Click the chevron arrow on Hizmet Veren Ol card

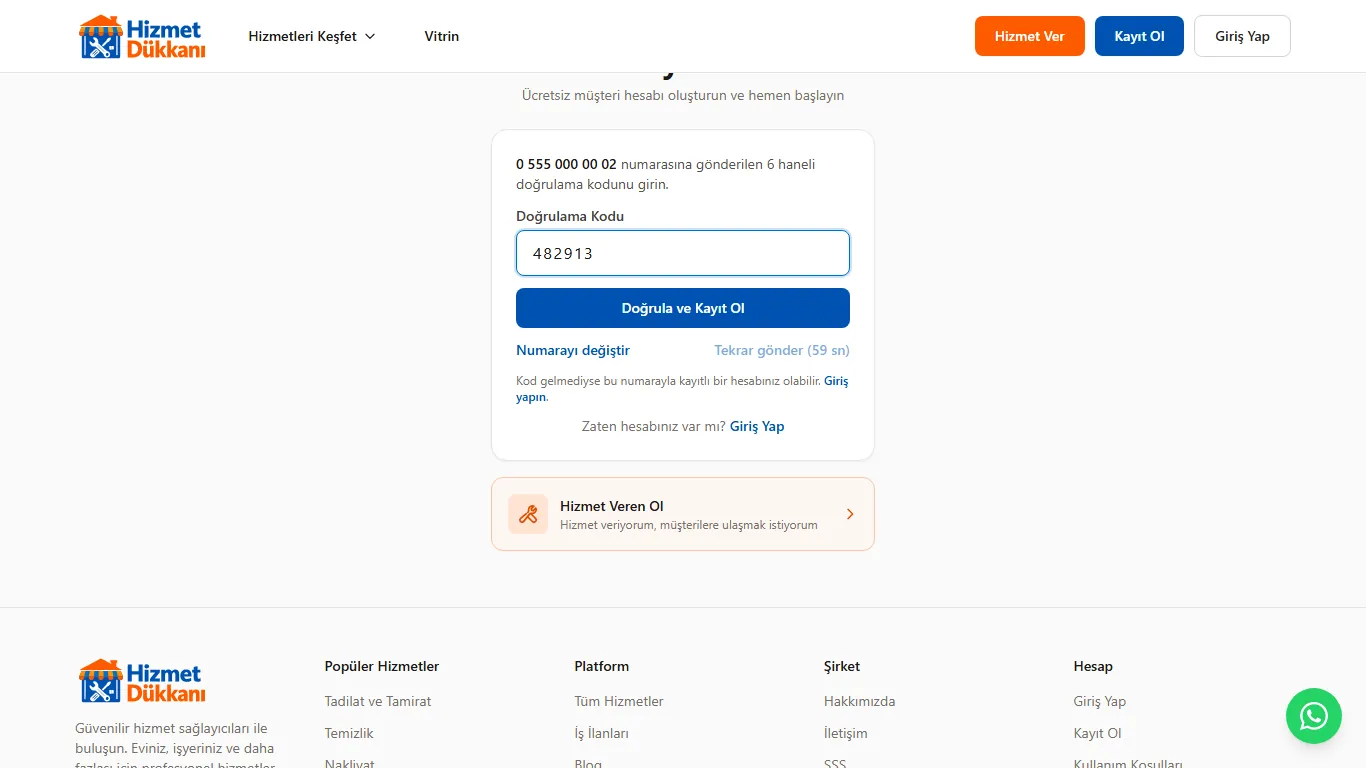point(850,514)
